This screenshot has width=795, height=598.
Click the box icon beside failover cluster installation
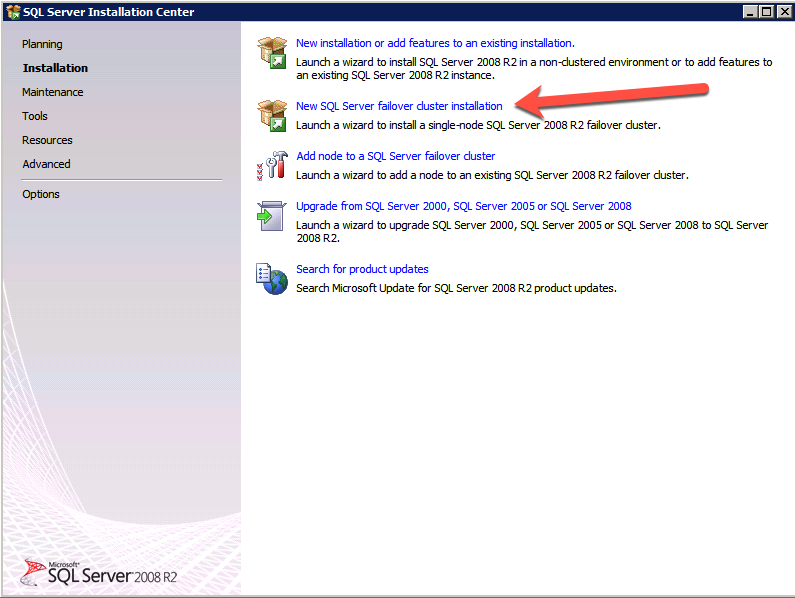click(x=272, y=116)
